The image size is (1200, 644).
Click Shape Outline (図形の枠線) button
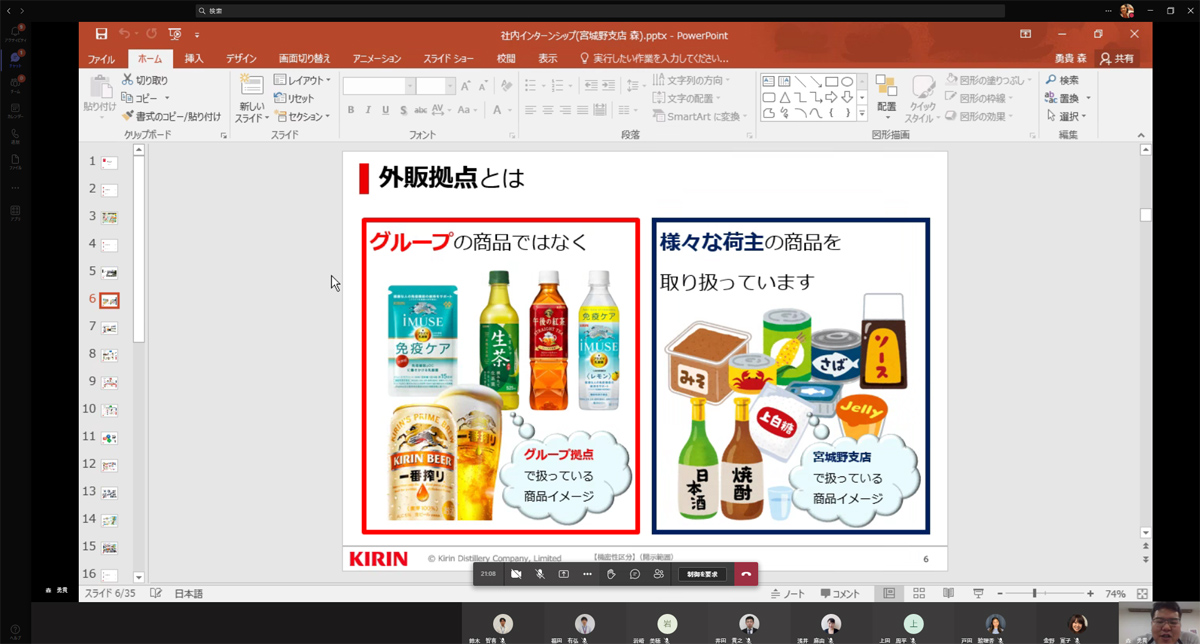(979, 98)
